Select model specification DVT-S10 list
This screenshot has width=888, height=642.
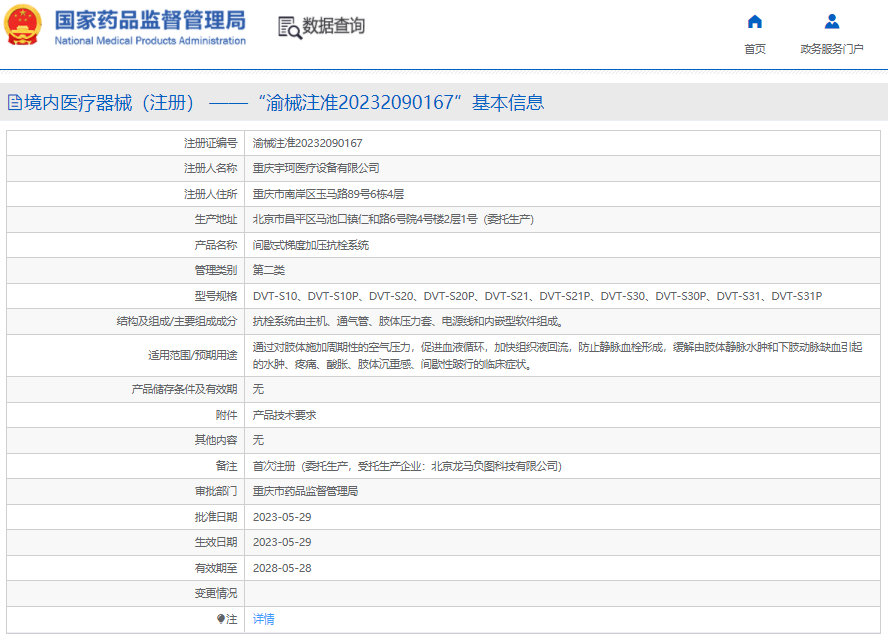pos(537,296)
